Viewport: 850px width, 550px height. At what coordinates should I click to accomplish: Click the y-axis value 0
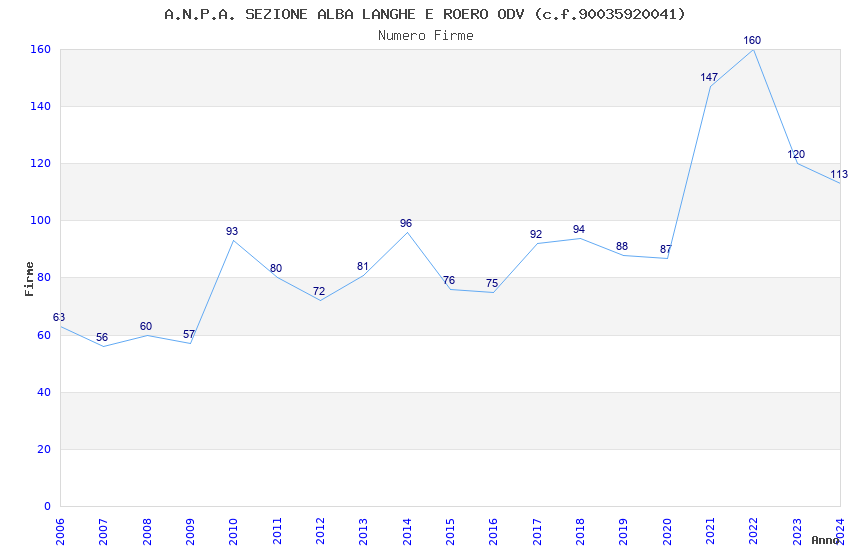point(47,506)
